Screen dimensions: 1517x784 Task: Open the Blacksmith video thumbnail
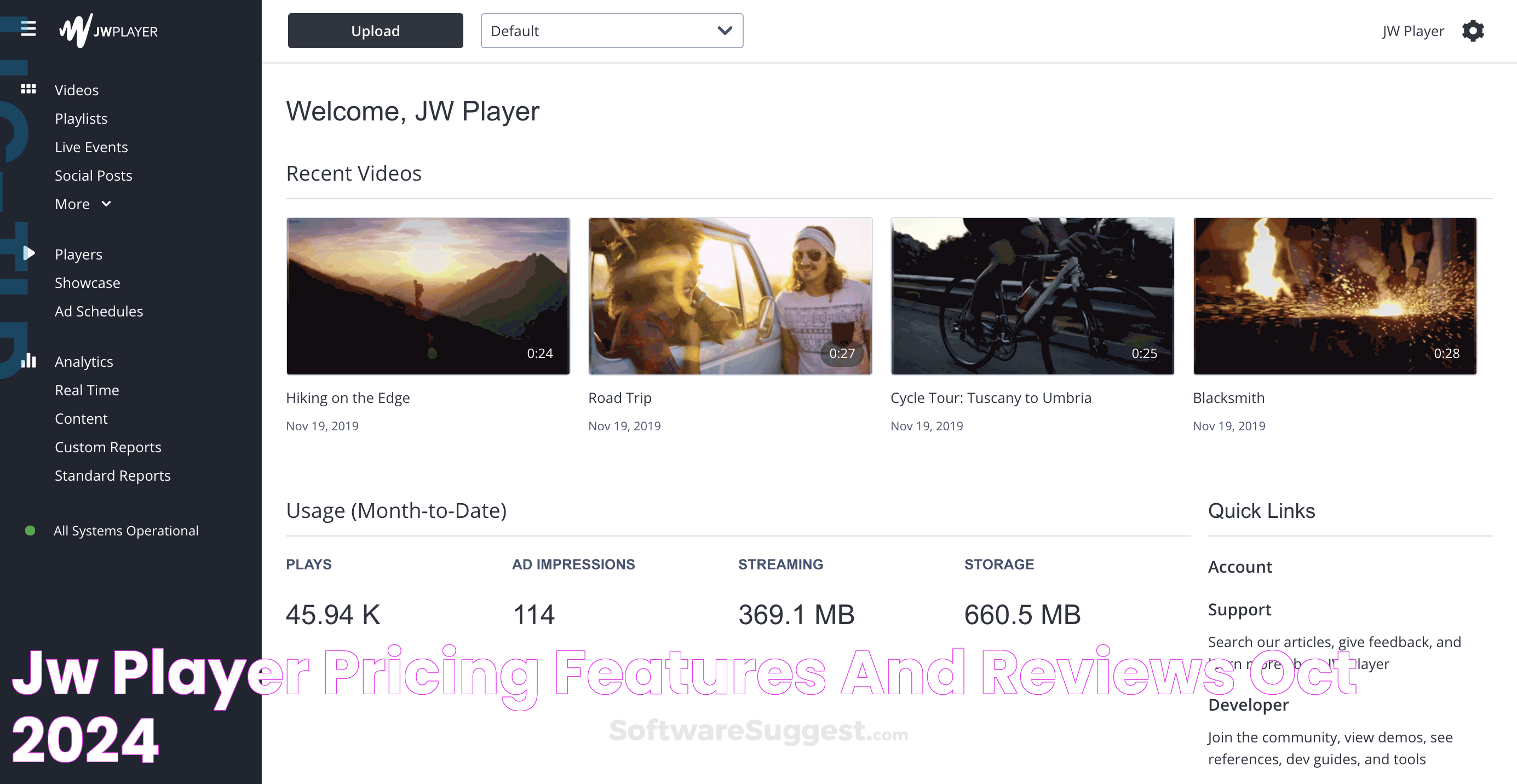coord(1335,296)
